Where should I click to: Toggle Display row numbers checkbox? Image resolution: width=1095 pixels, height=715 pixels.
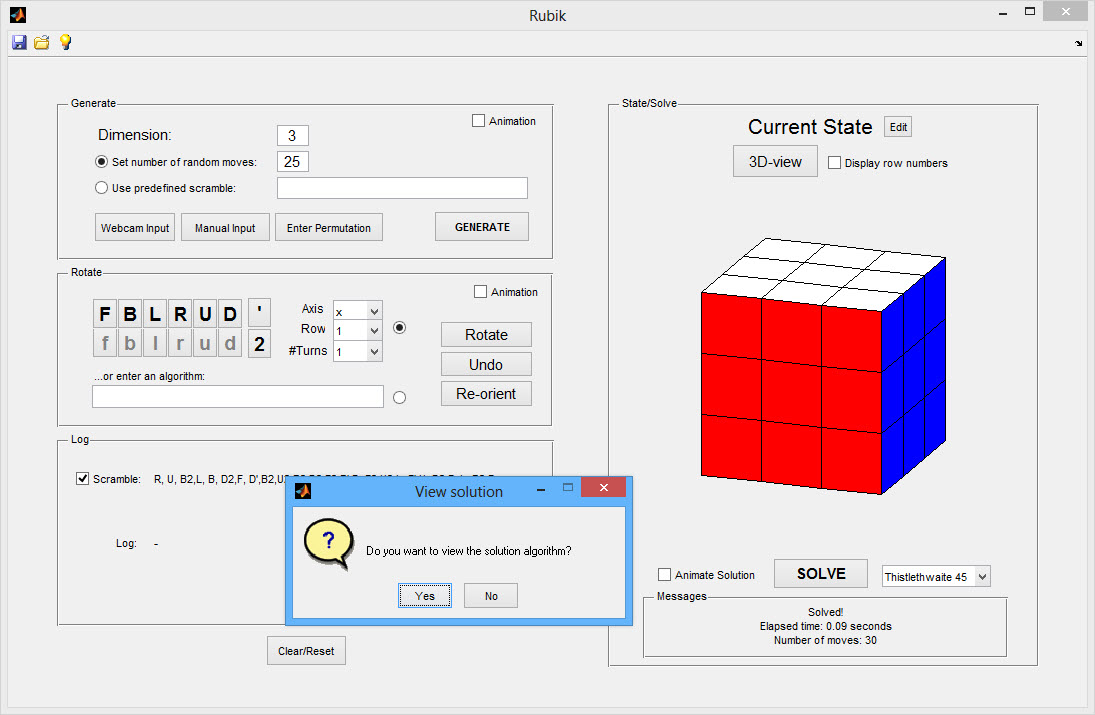(x=835, y=163)
